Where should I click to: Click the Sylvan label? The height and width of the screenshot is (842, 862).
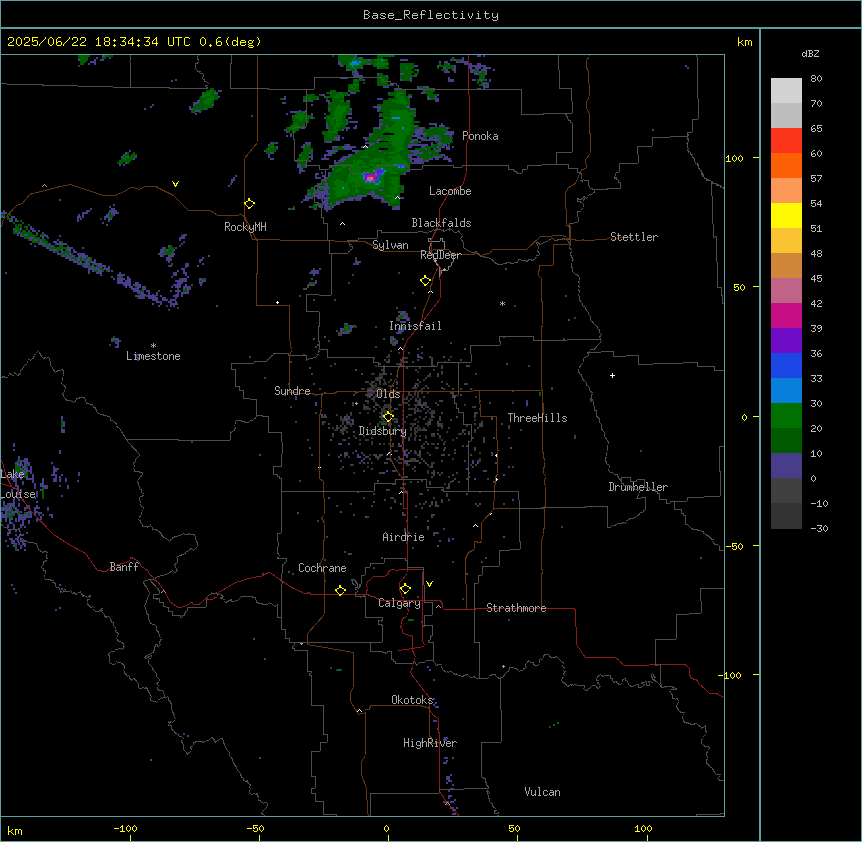pyautogui.click(x=390, y=245)
